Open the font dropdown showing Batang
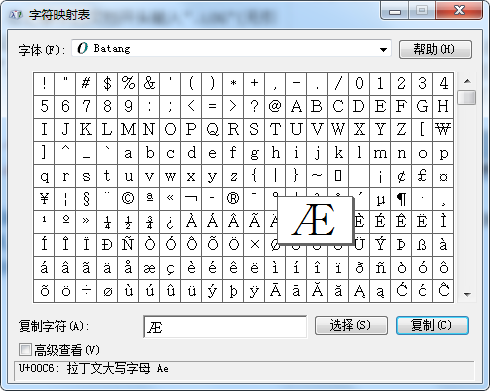Image resolution: width=490 pixels, height=391 pixels. [231, 49]
